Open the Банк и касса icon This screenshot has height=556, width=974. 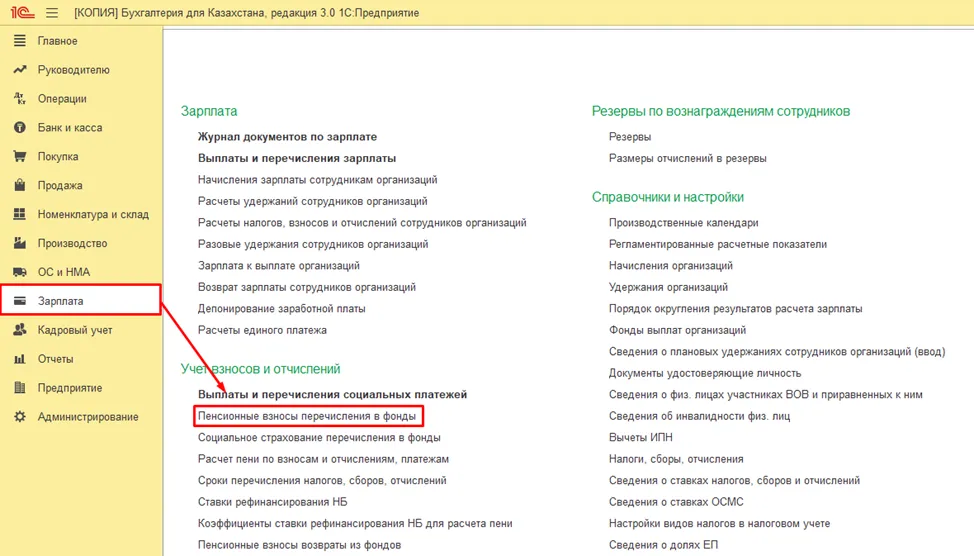coord(20,127)
